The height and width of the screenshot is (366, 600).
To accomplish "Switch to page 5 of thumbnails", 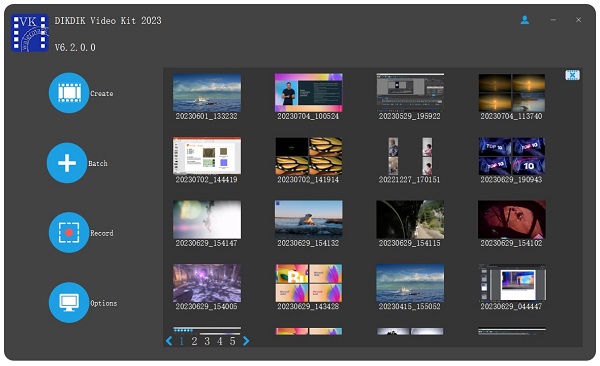I will click(232, 341).
